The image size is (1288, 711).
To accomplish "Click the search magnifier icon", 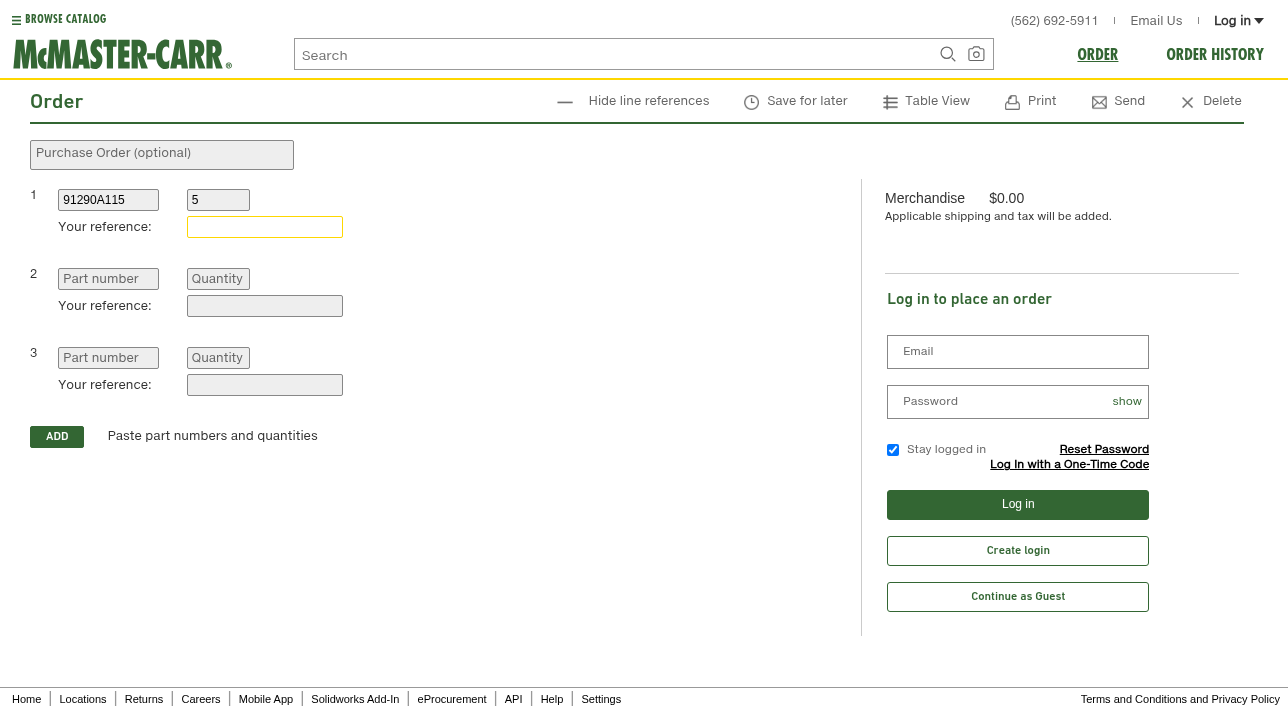I will click(x=948, y=55).
